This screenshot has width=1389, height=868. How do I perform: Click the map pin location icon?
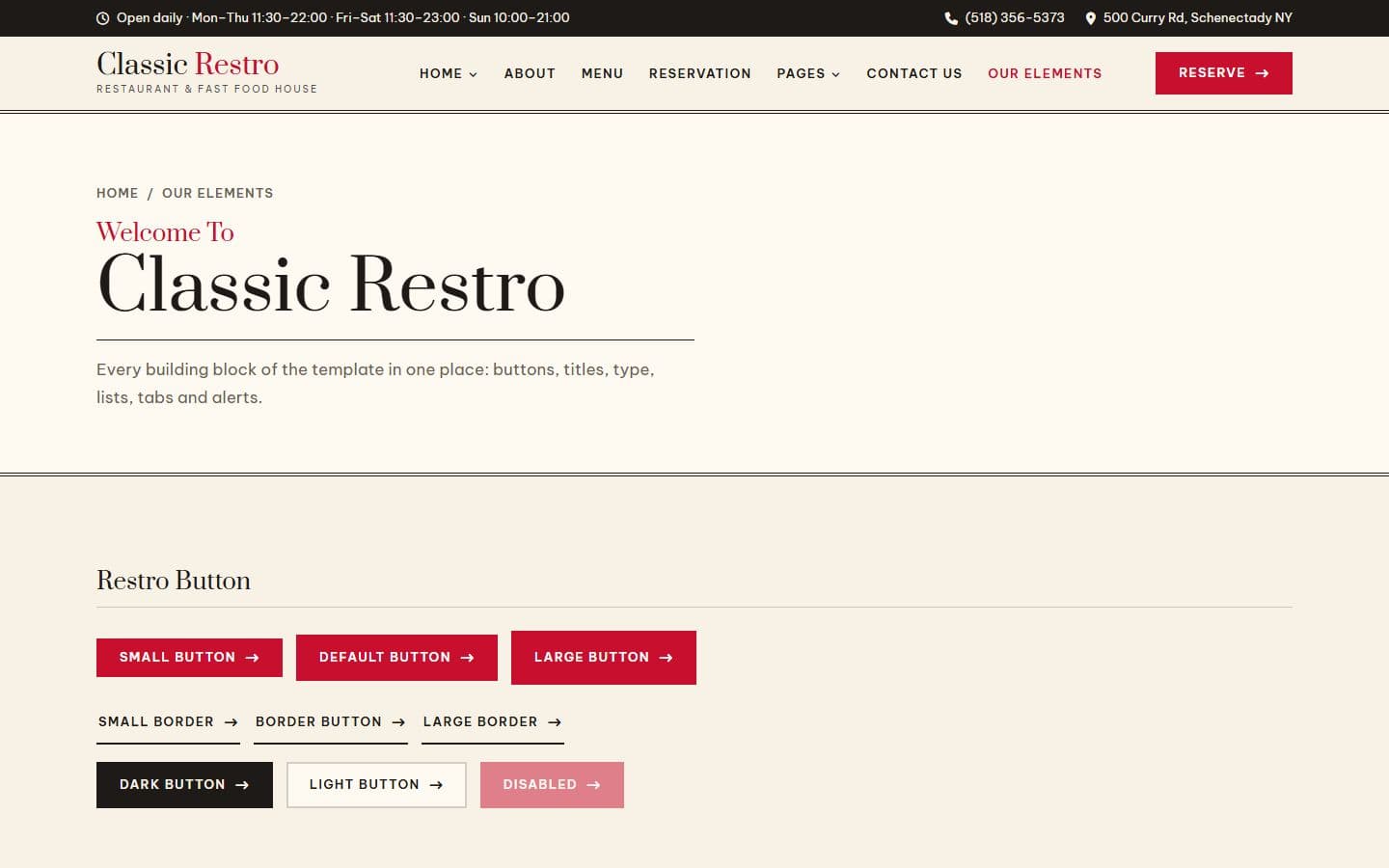[x=1091, y=18]
